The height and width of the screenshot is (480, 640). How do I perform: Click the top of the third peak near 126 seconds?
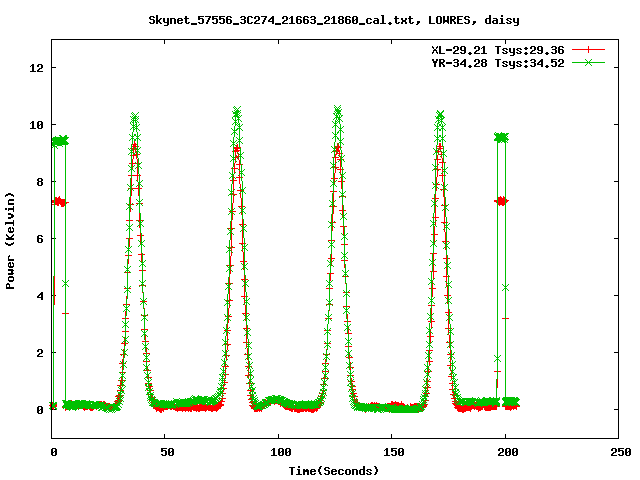point(338,109)
